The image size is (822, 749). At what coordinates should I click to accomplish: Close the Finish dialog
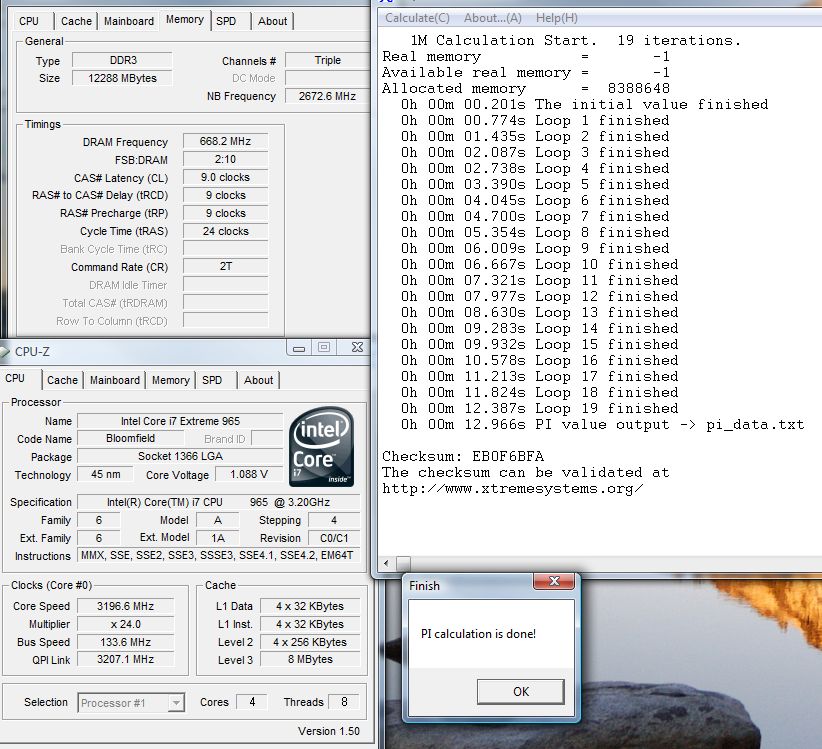[x=554, y=581]
